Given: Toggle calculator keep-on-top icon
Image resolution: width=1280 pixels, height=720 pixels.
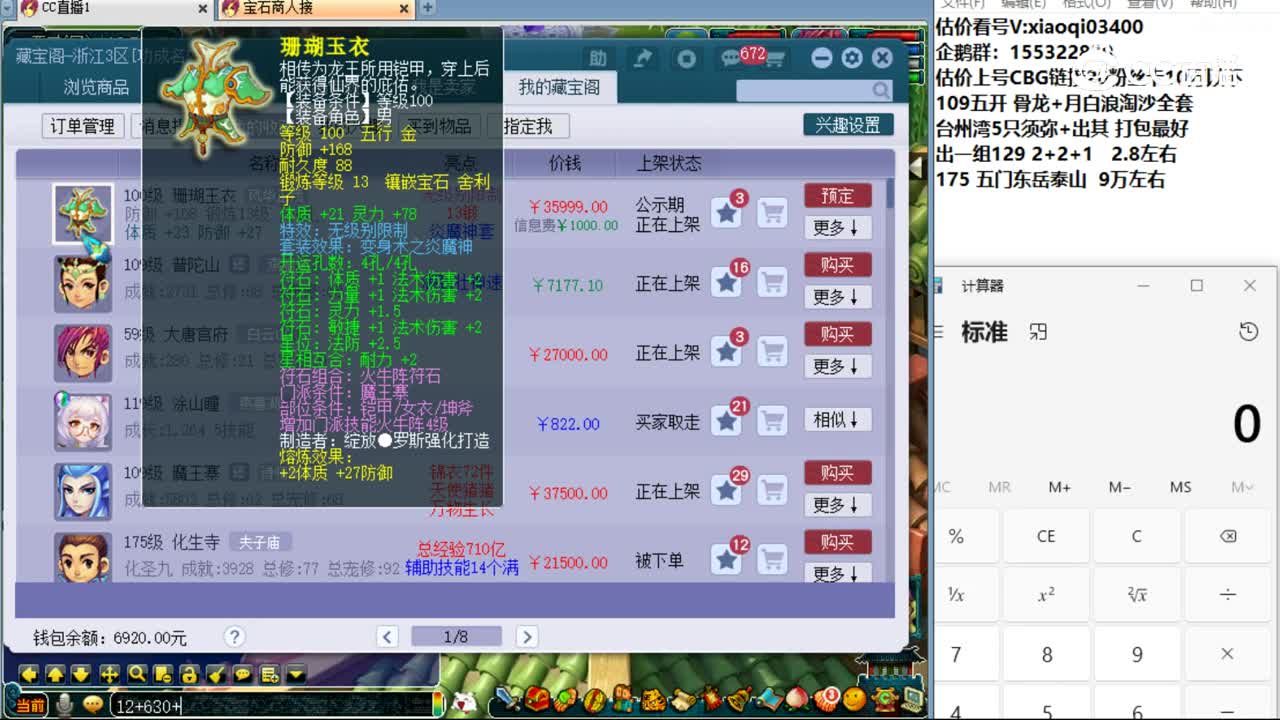Looking at the screenshot, I should click(1039, 332).
